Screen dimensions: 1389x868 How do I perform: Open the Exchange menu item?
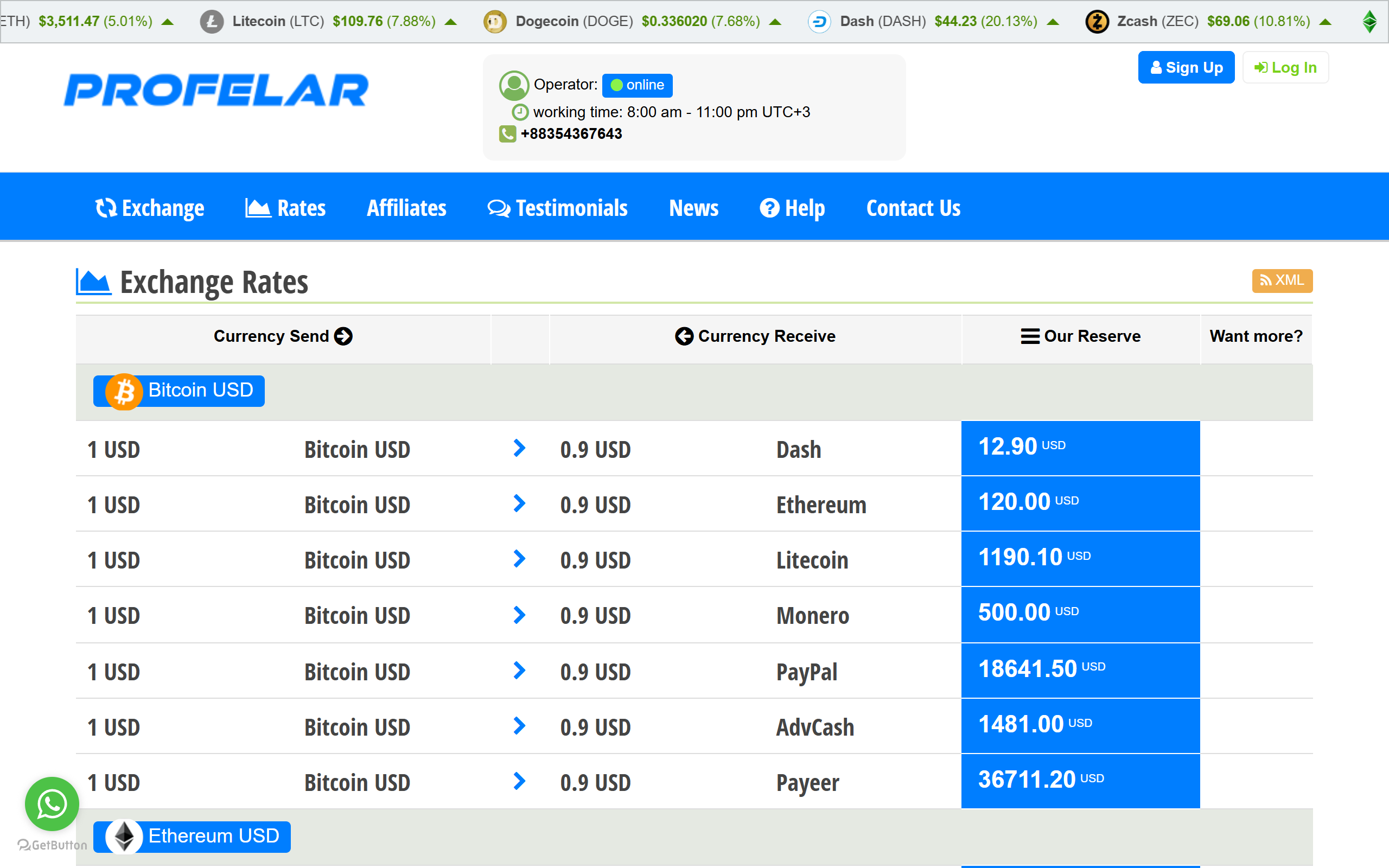pos(150,208)
